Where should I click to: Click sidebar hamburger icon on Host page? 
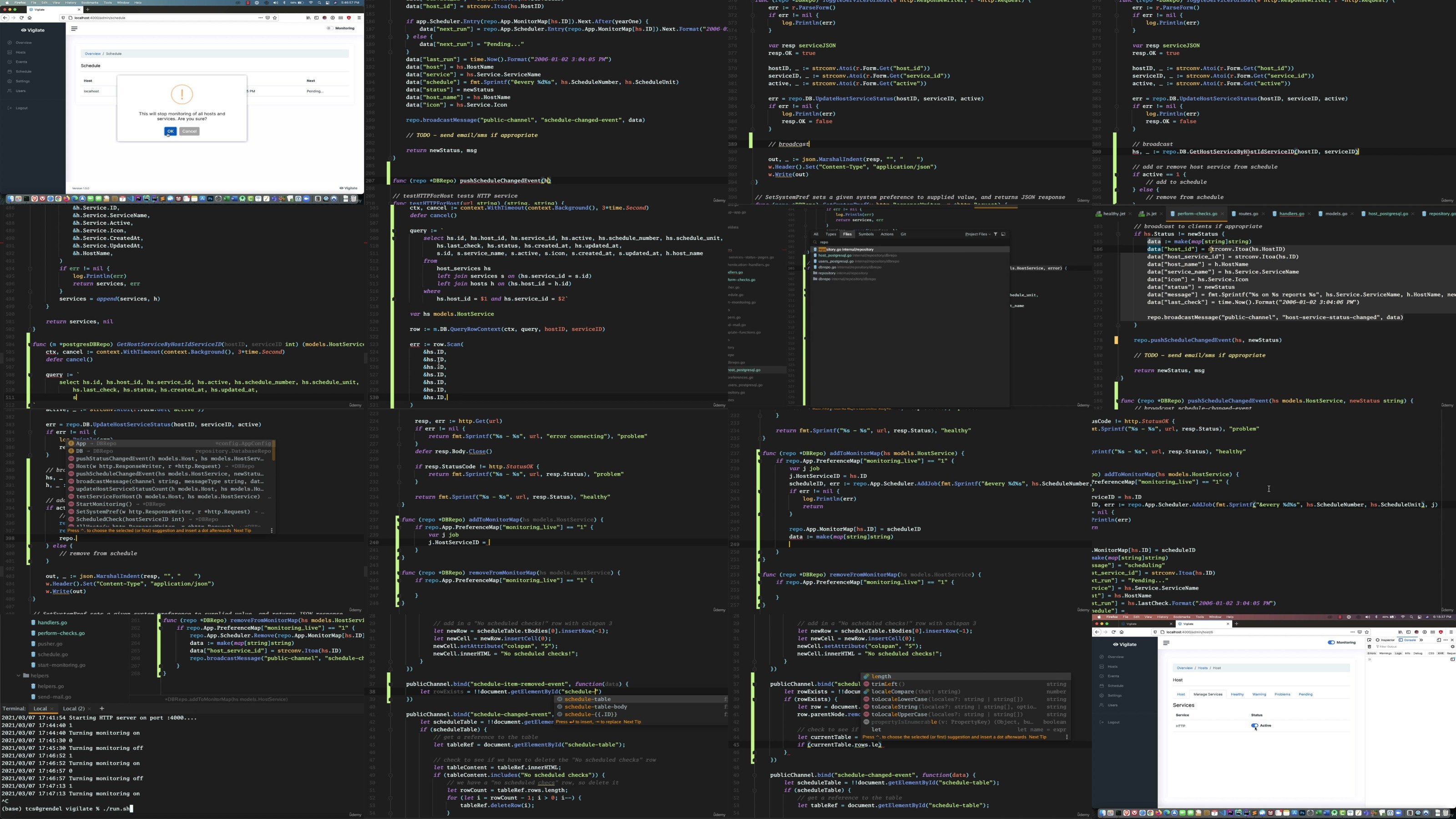[x=1166, y=642]
